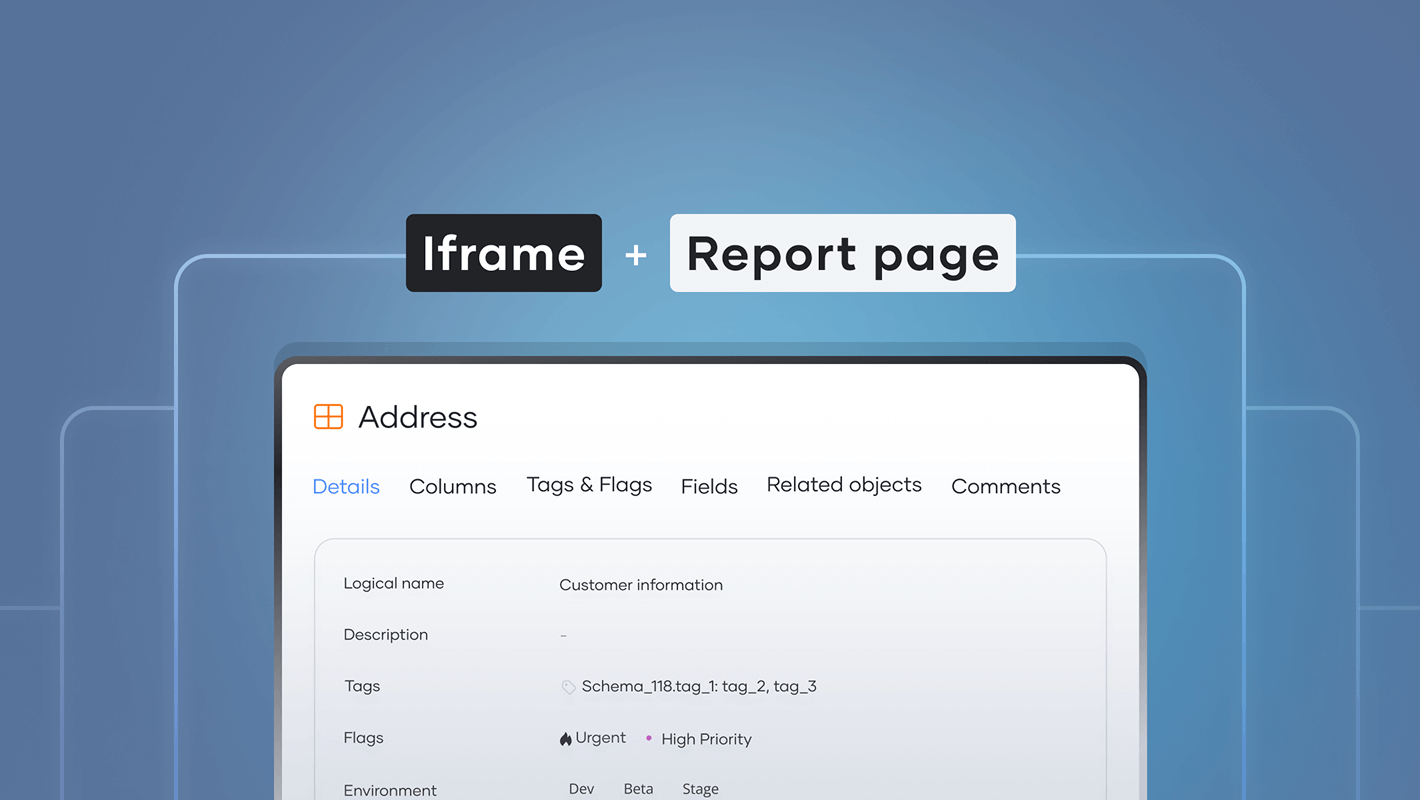Open the Related objects tab
The width and height of the screenshot is (1420, 800).
(x=844, y=486)
